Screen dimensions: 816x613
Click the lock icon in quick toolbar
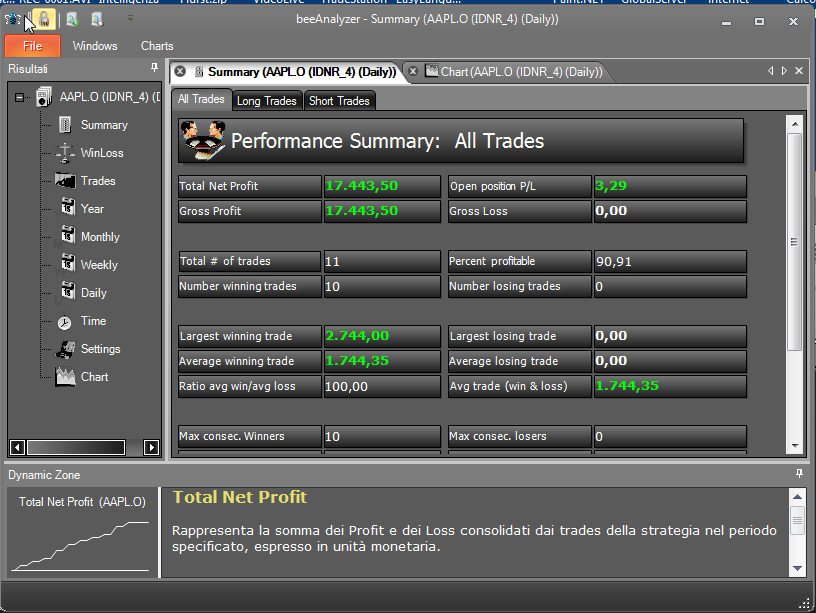[44, 20]
